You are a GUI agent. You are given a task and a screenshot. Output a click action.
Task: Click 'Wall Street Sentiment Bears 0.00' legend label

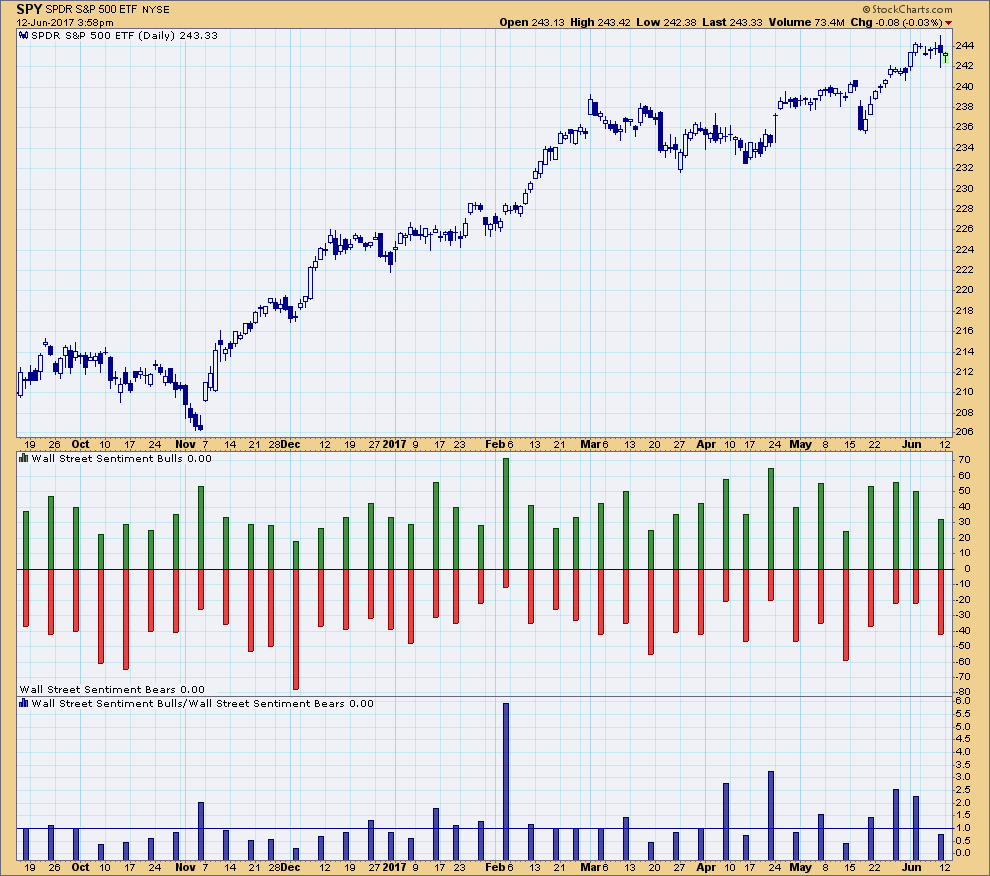pyautogui.click(x=112, y=690)
